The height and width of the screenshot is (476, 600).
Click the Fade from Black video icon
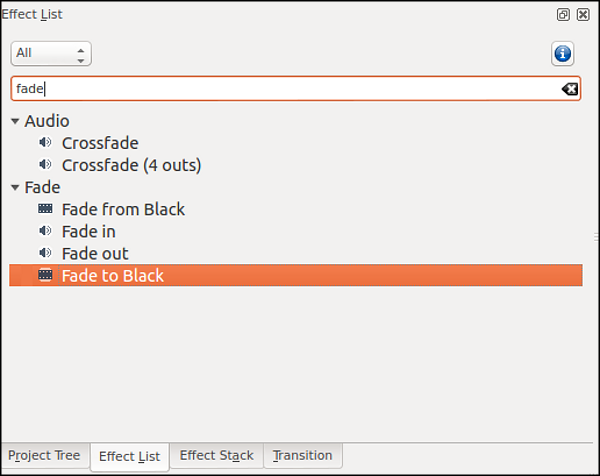click(45, 209)
